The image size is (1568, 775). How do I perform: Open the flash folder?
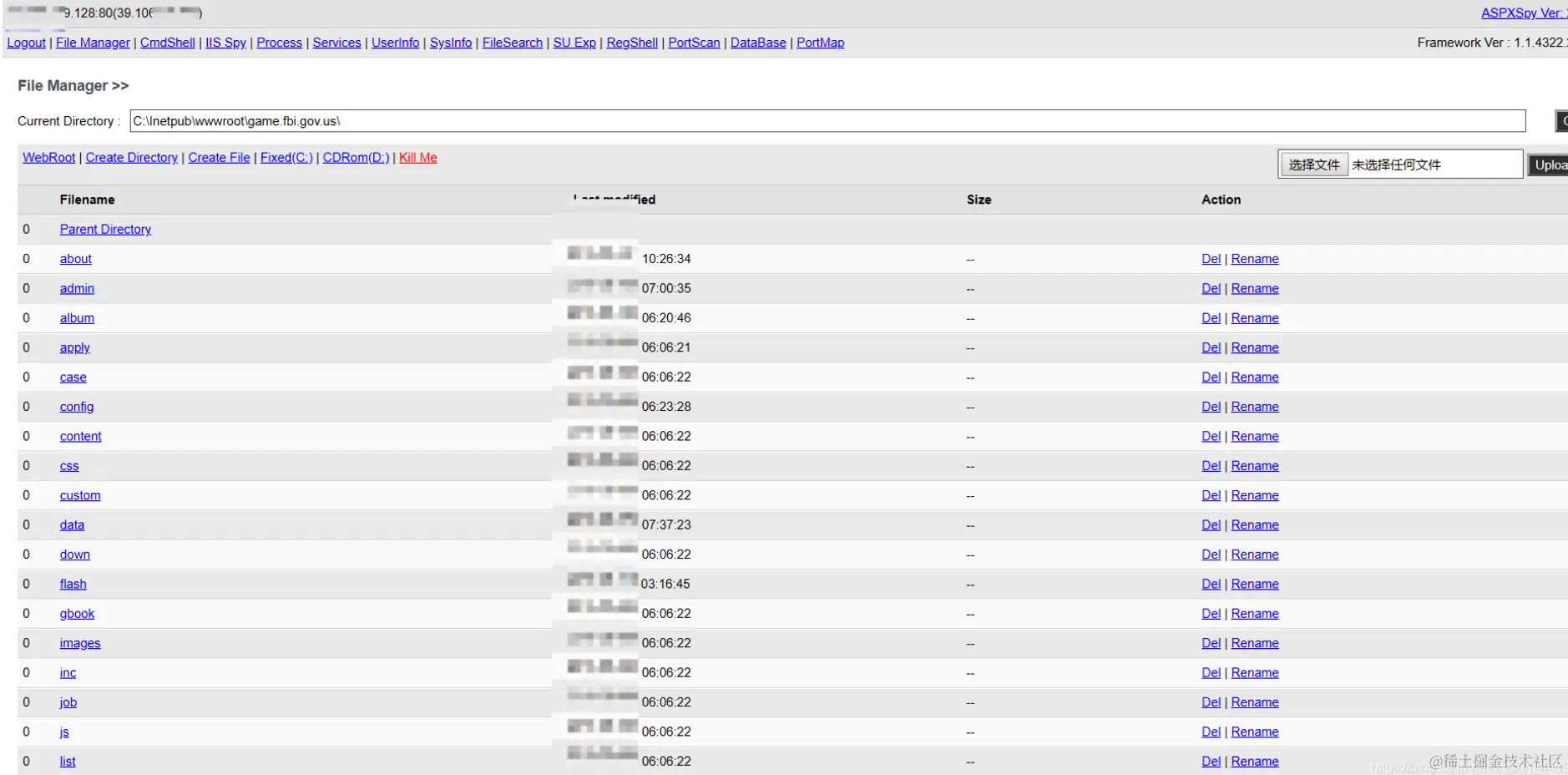[x=73, y=584]
